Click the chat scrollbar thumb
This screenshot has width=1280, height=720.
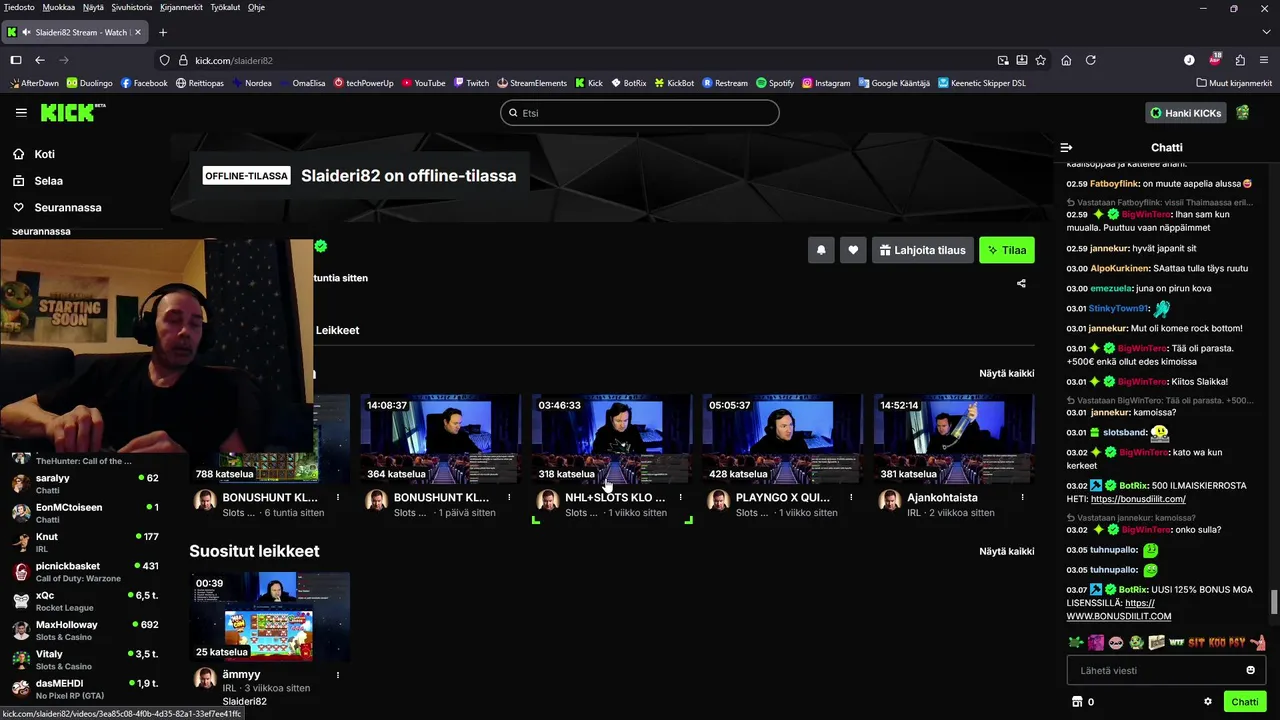point(1274,603)
